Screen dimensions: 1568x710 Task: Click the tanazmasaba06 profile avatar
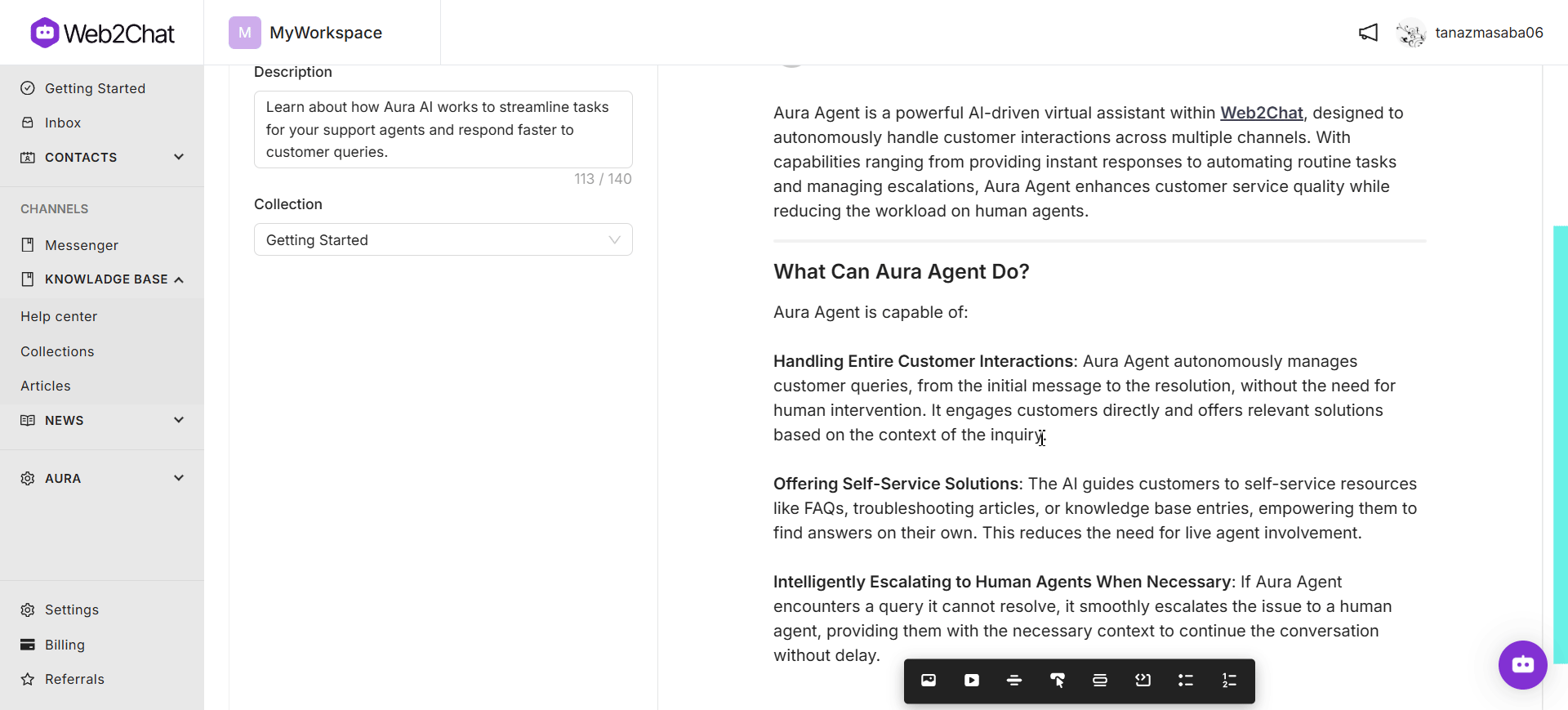[1410, 33]
